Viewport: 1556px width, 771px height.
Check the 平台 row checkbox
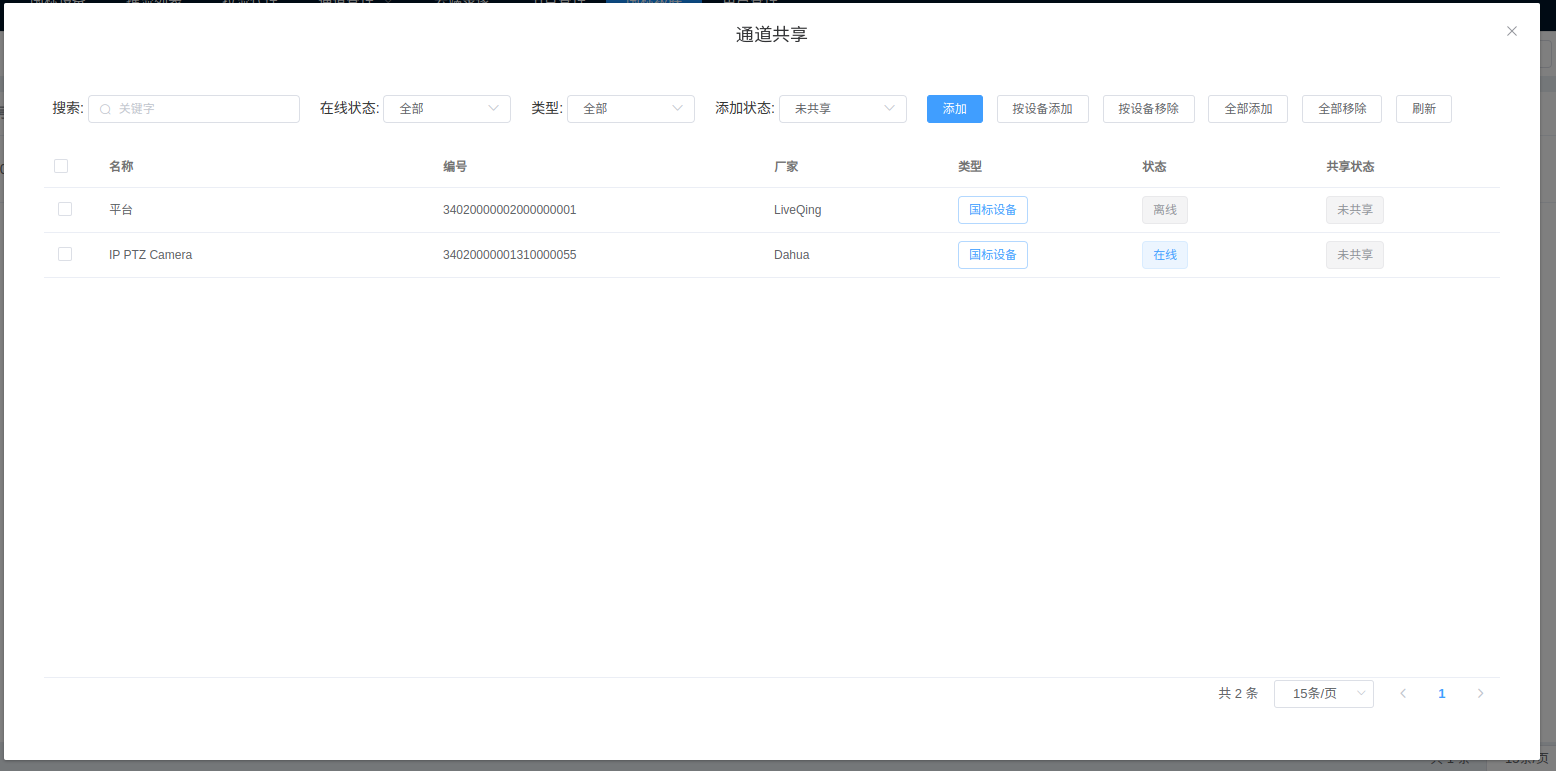pyautogui.click(x=65, y=209)
